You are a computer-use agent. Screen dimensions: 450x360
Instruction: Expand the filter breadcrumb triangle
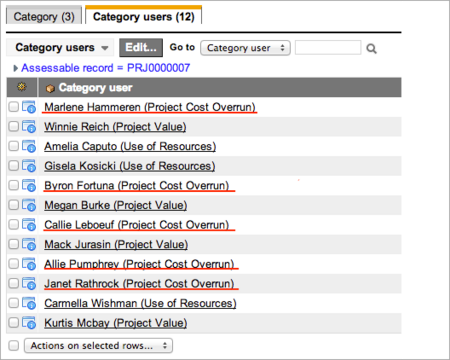click(x=15, y=68)
